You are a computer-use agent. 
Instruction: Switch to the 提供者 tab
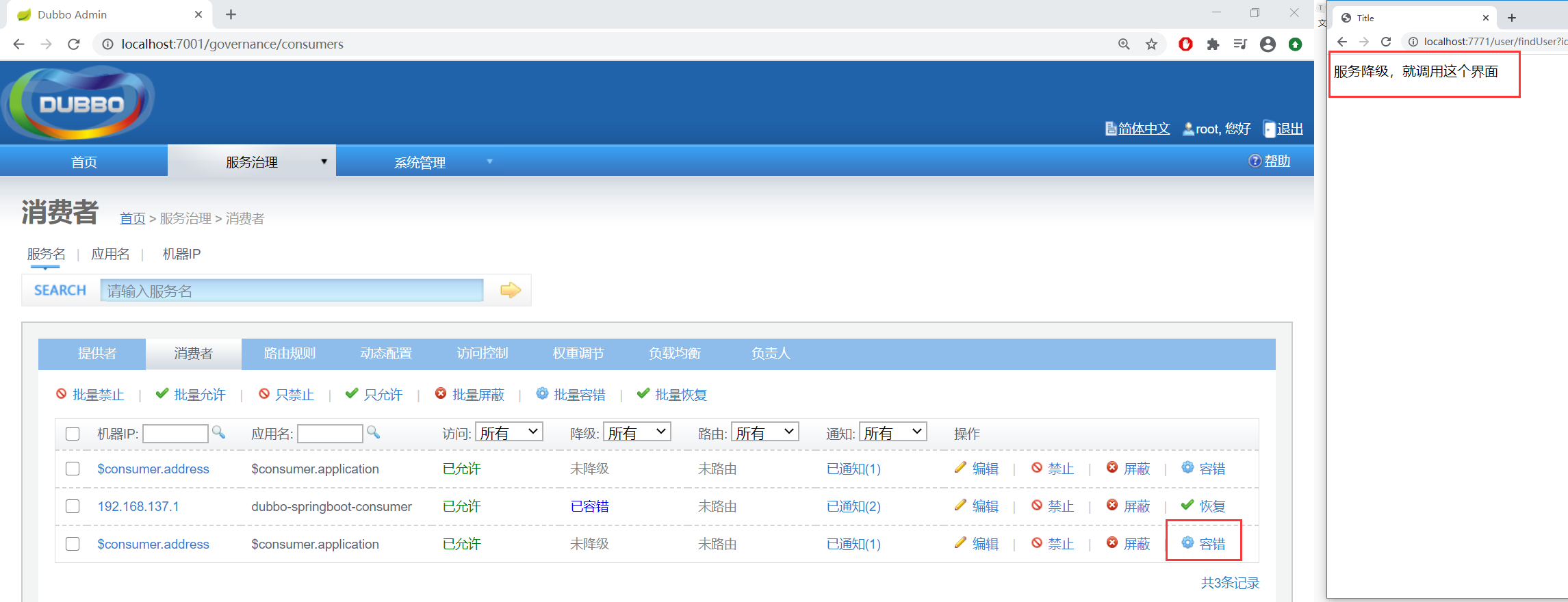pyautogui.click(x=97, y=353)
